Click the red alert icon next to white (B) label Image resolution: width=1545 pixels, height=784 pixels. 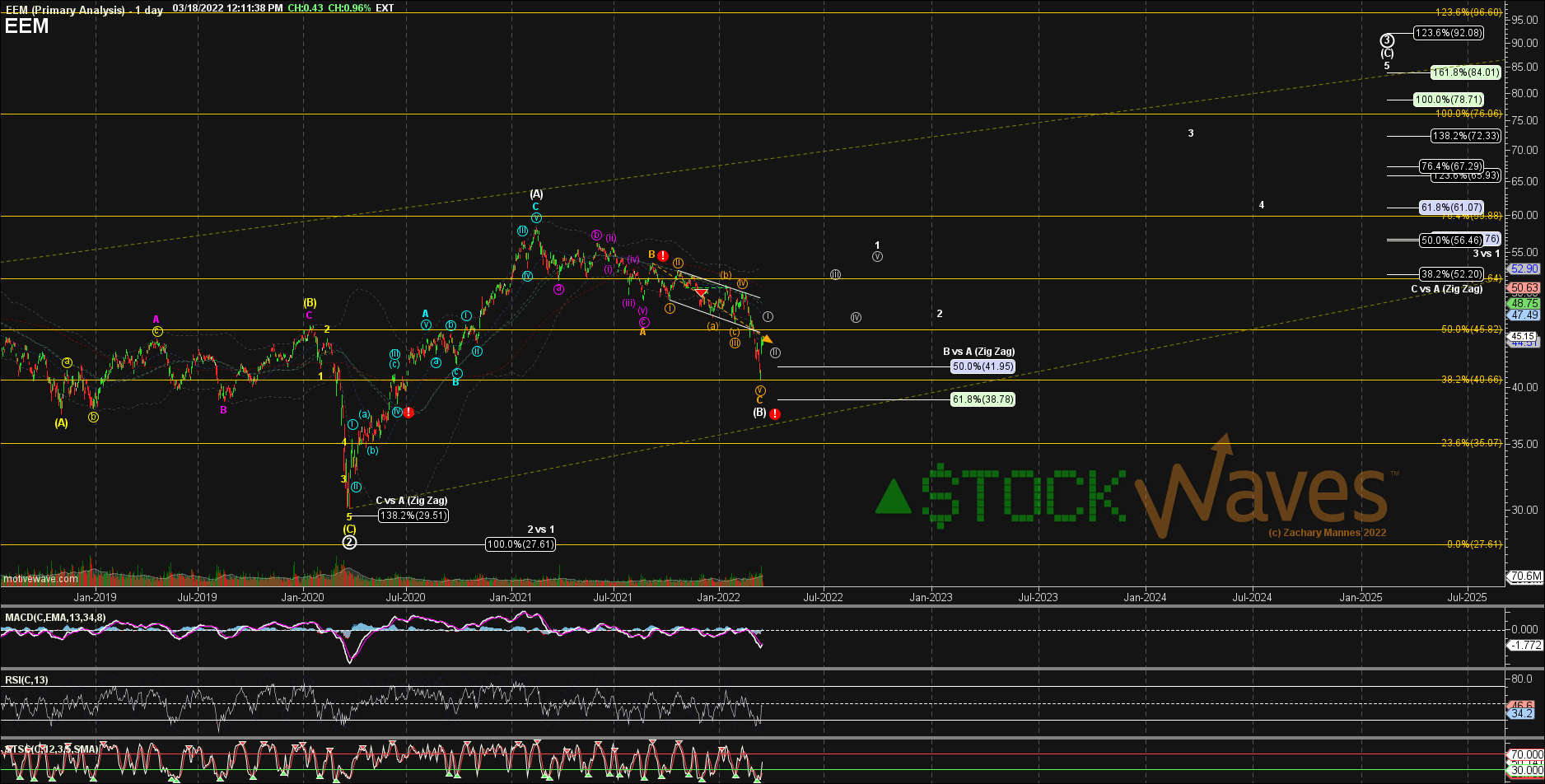point(775,414)
